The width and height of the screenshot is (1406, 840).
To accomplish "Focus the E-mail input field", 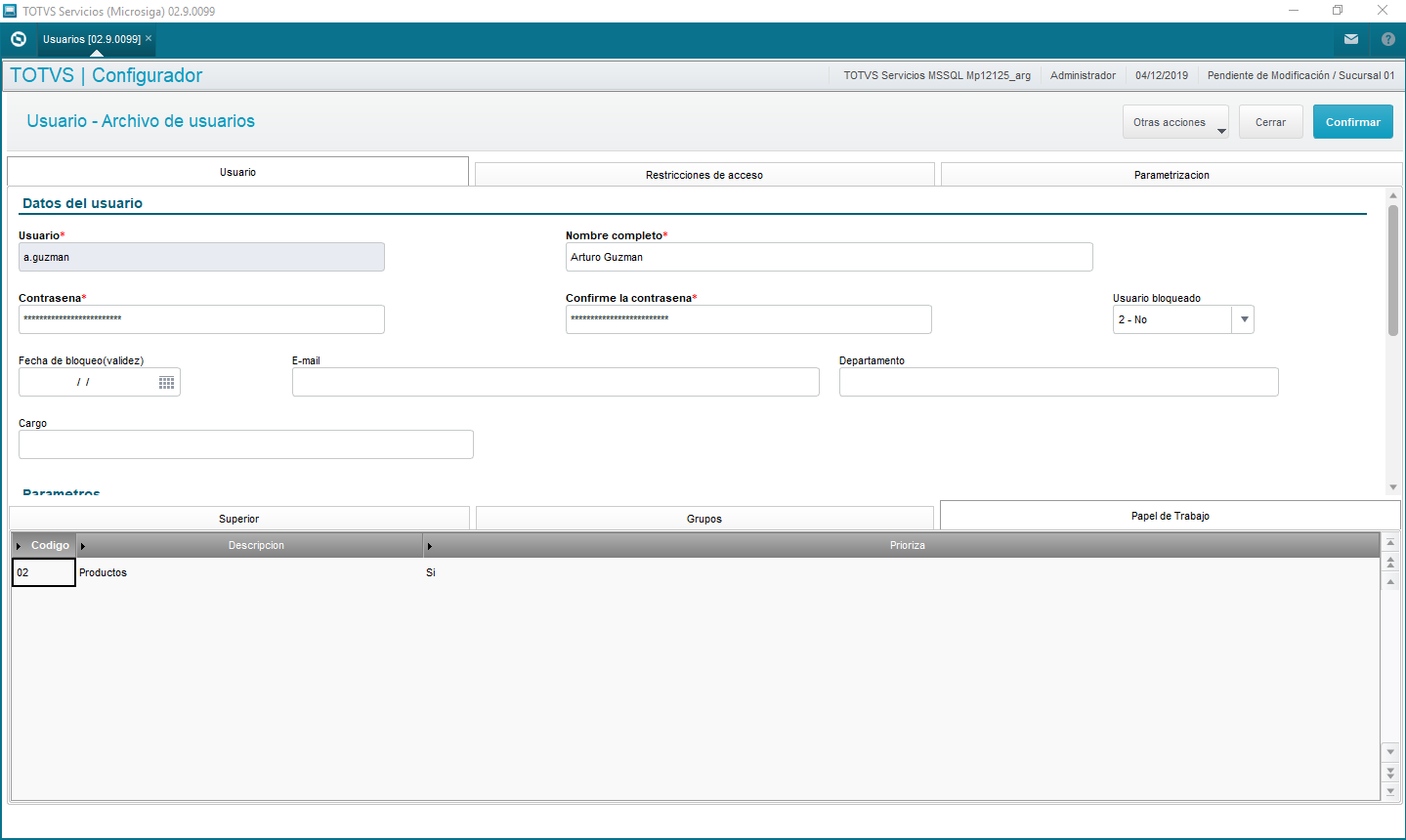I will pos(555,382).
